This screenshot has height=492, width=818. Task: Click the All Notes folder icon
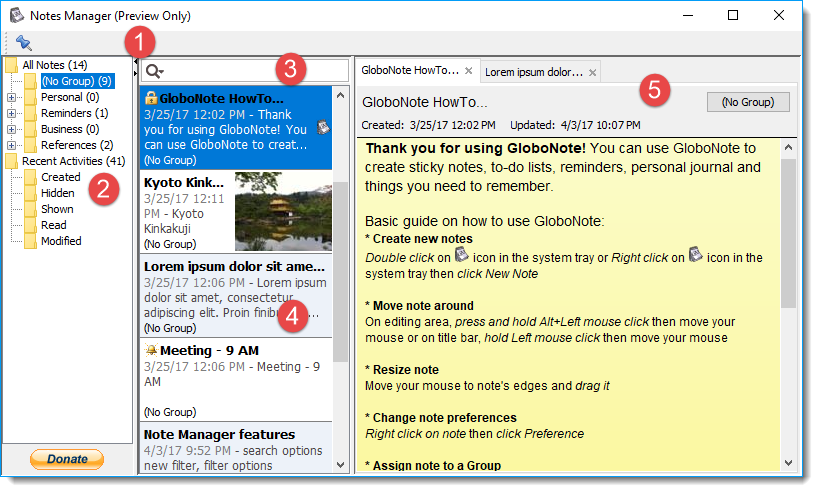11,65
